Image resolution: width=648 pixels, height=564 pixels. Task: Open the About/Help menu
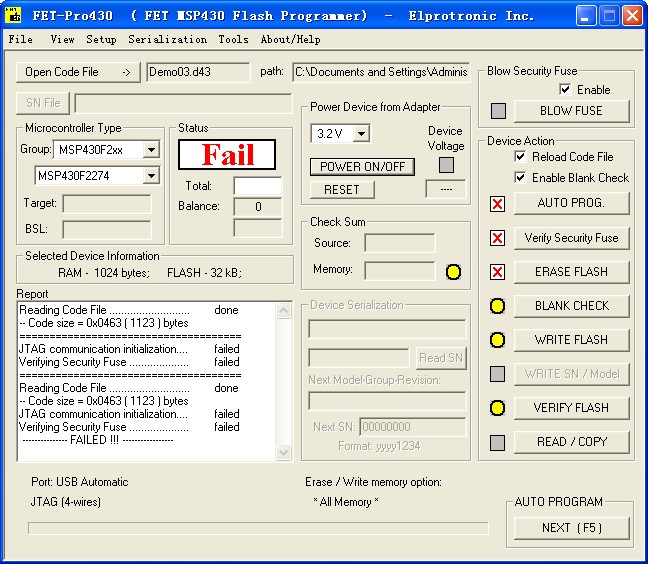click(291, 39)
